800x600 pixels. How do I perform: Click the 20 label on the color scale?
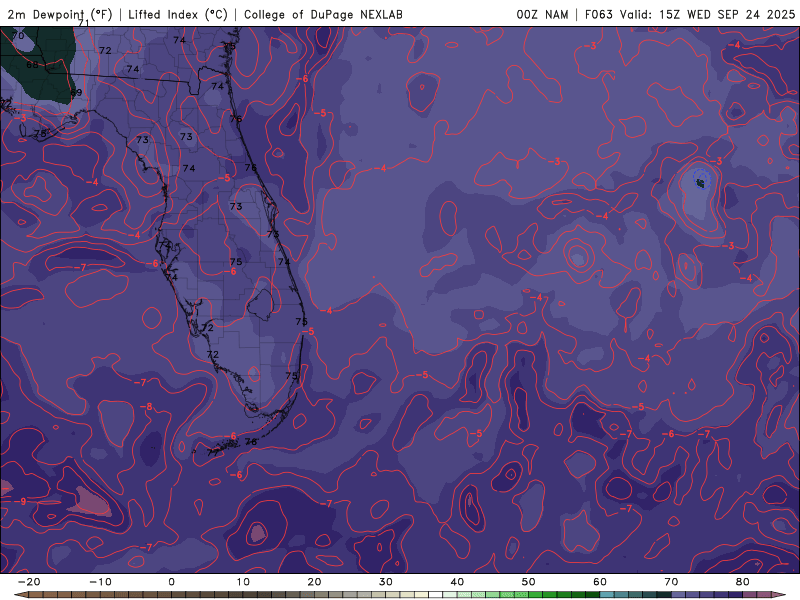click(314, 582)
